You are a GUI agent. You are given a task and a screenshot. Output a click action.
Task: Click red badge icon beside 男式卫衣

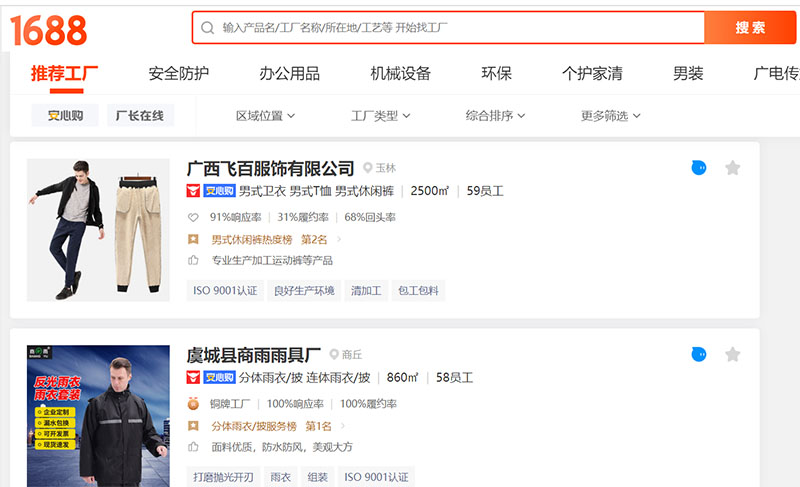[x=193, y=191]
